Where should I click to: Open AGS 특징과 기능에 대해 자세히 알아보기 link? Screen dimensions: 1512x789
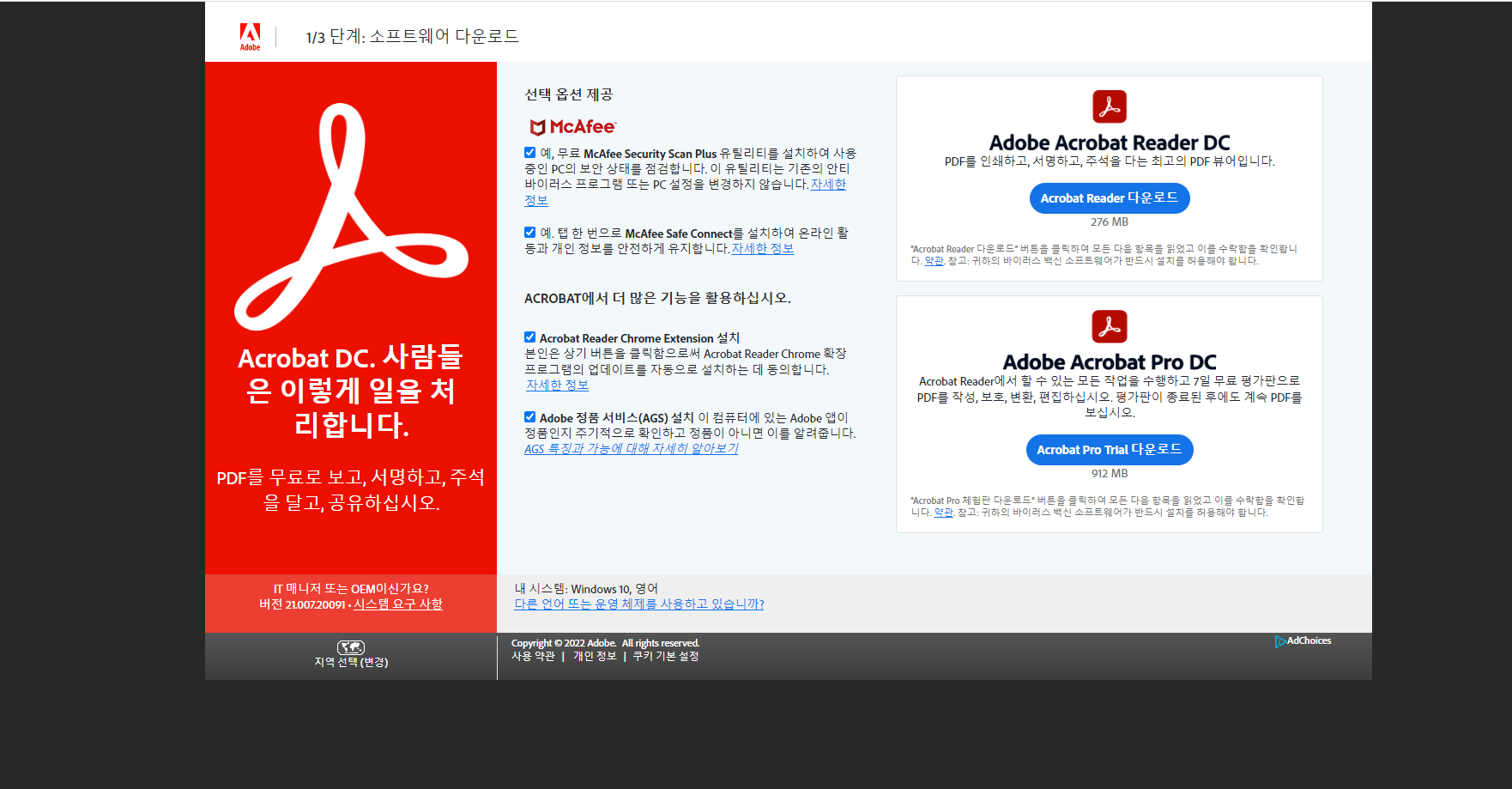632,448
